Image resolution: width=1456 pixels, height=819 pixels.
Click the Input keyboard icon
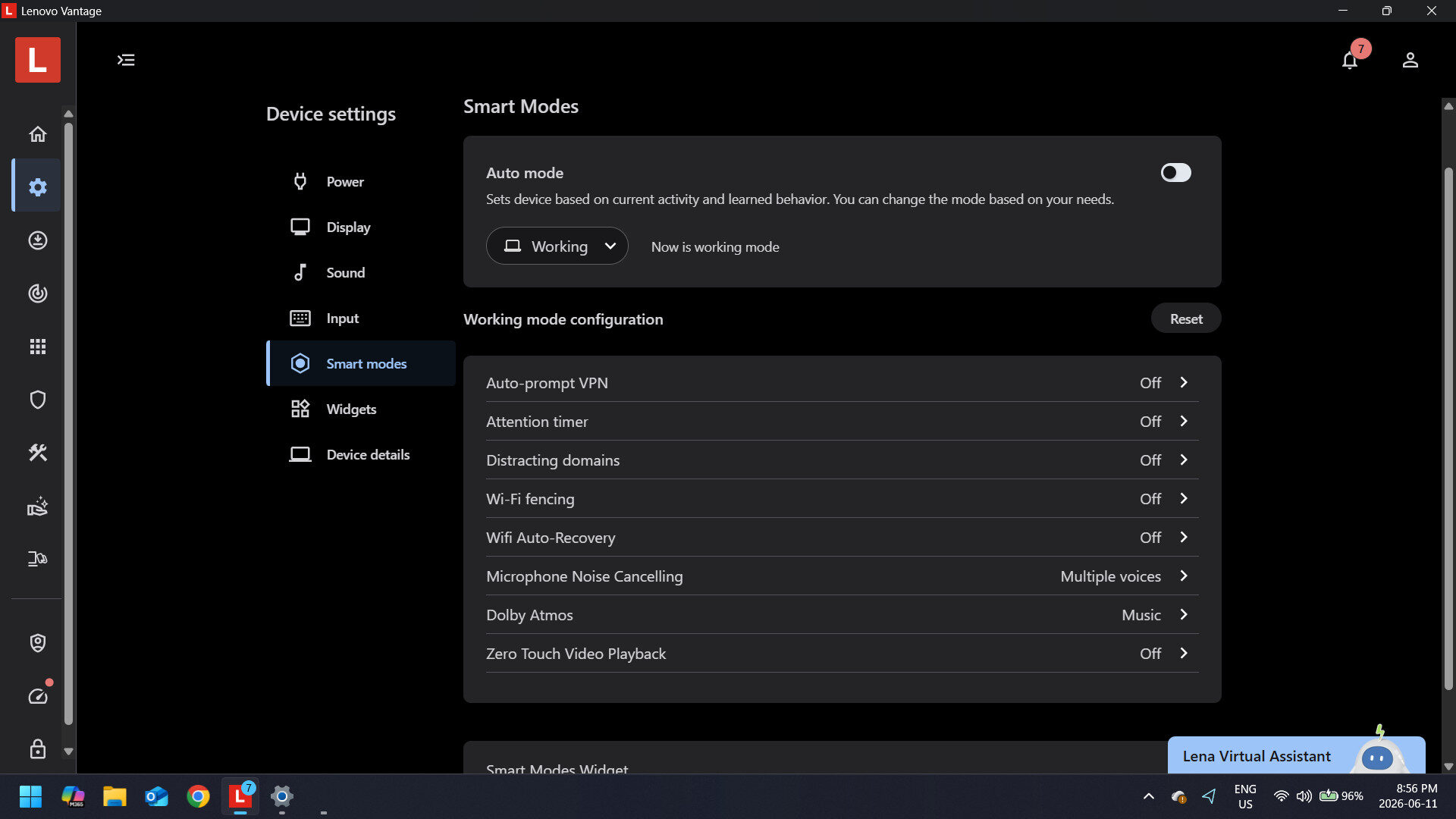pyautogui.click(x=300, y=318)
